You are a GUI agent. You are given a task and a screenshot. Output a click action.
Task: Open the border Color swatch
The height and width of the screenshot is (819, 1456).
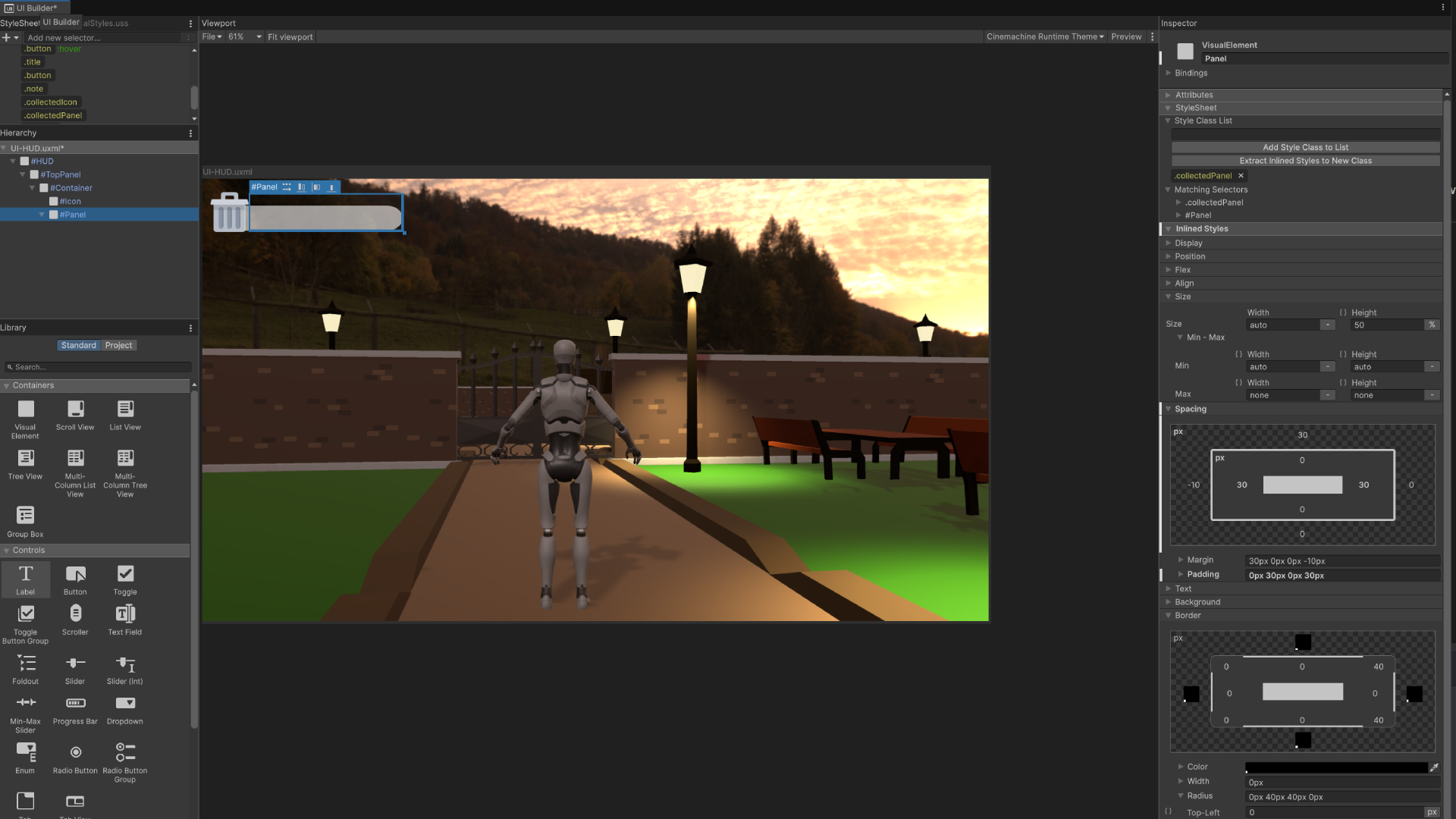click(1336, 767)
